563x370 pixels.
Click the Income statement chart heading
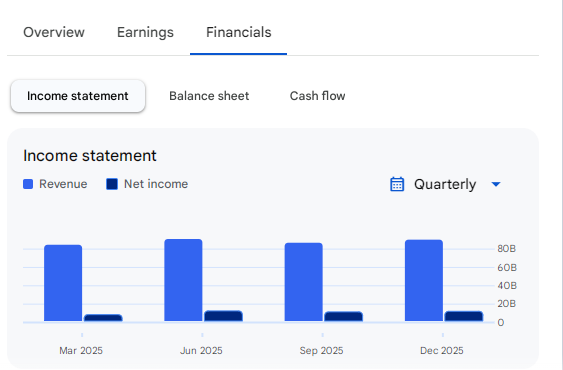90,156
